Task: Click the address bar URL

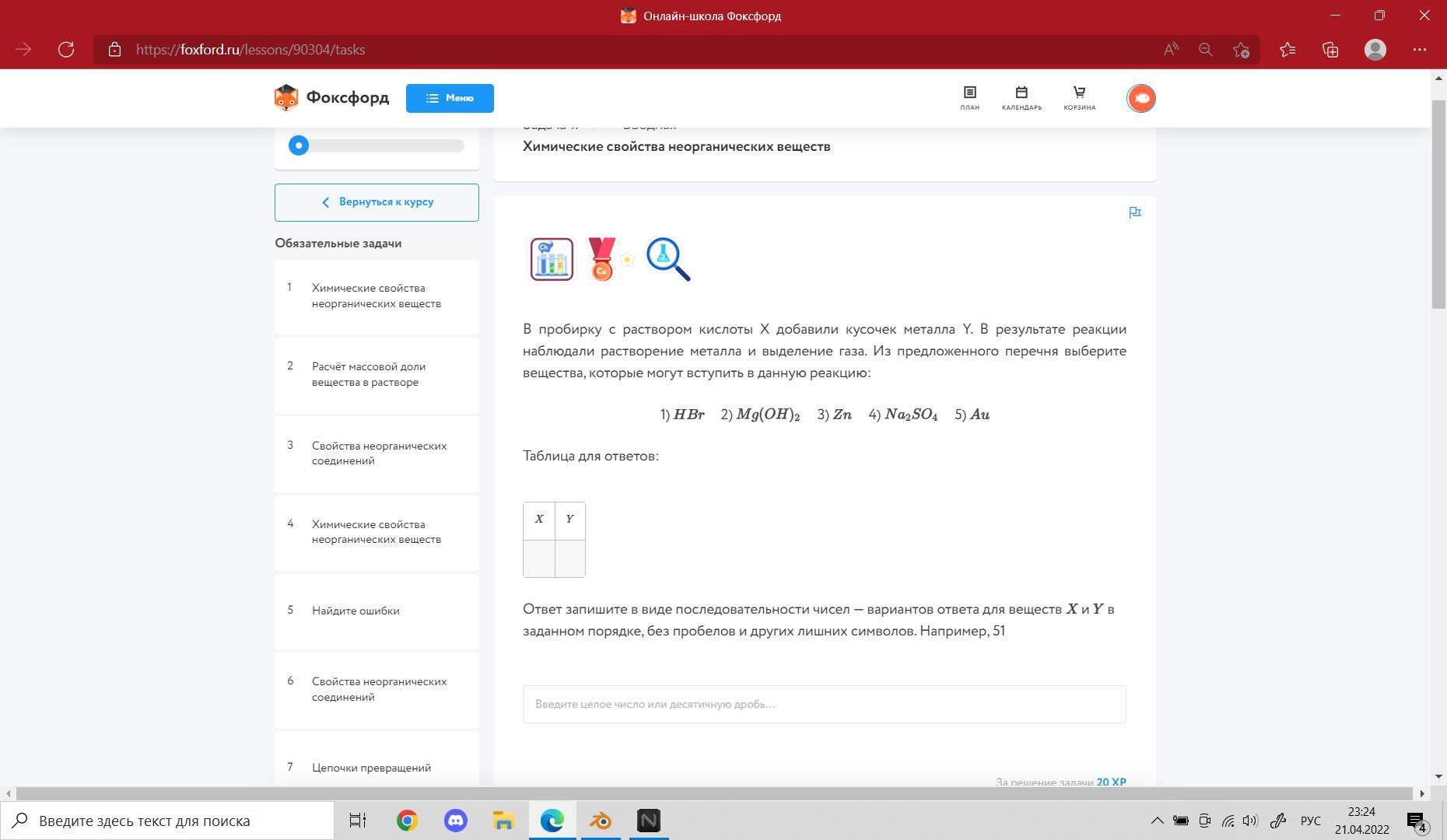Action: [x=251, y=50]
